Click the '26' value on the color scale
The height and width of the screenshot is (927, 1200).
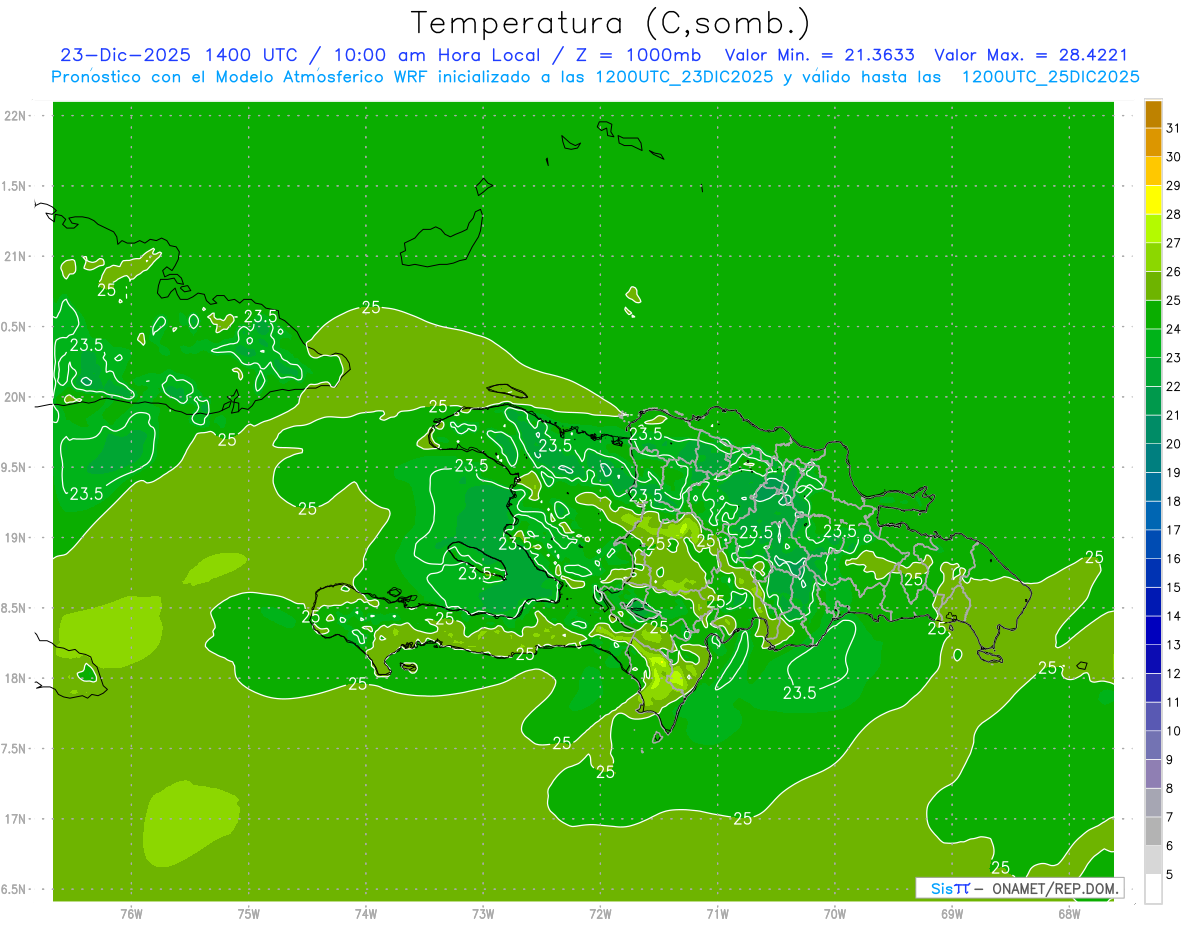[x=1173, y=272]
